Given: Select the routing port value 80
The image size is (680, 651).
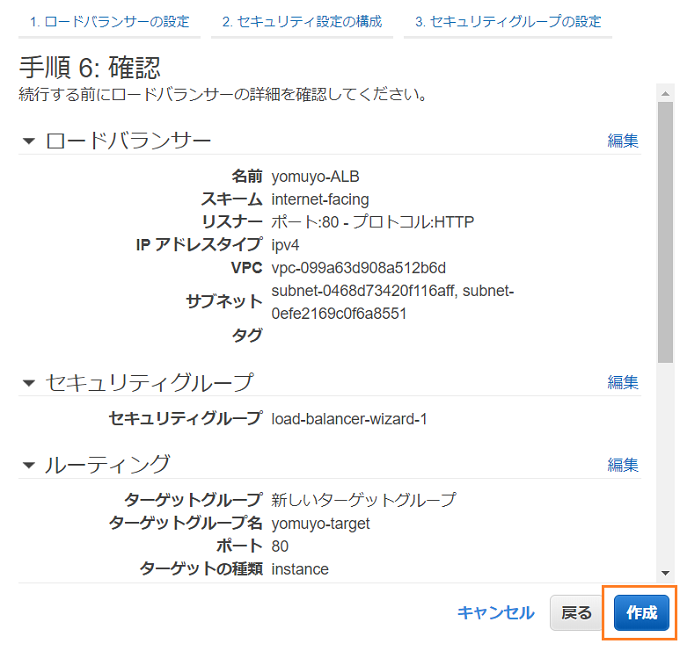Looking at the screenshot, I should (x=280, y=546).
